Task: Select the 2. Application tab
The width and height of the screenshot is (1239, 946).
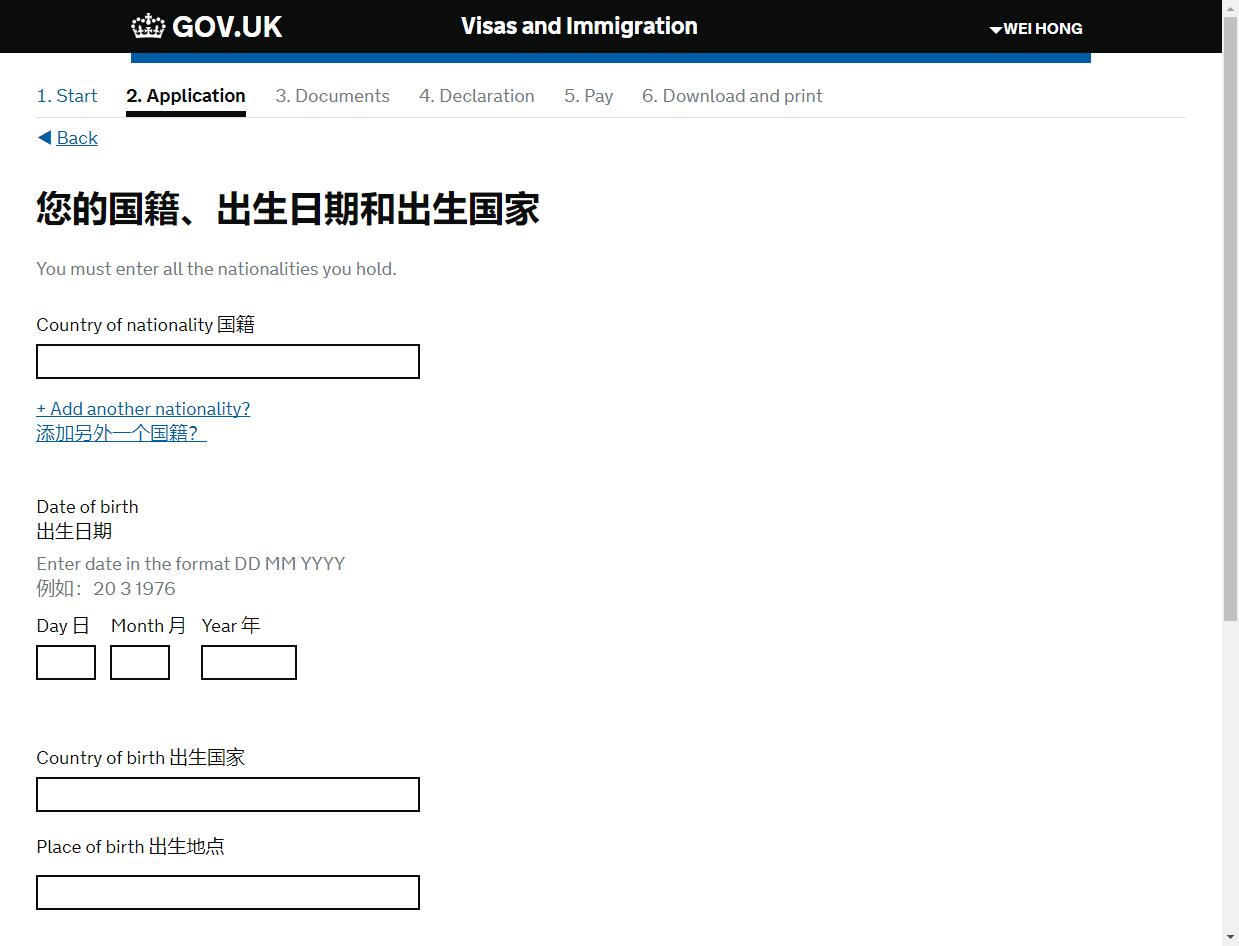Action: pos(186,96)
